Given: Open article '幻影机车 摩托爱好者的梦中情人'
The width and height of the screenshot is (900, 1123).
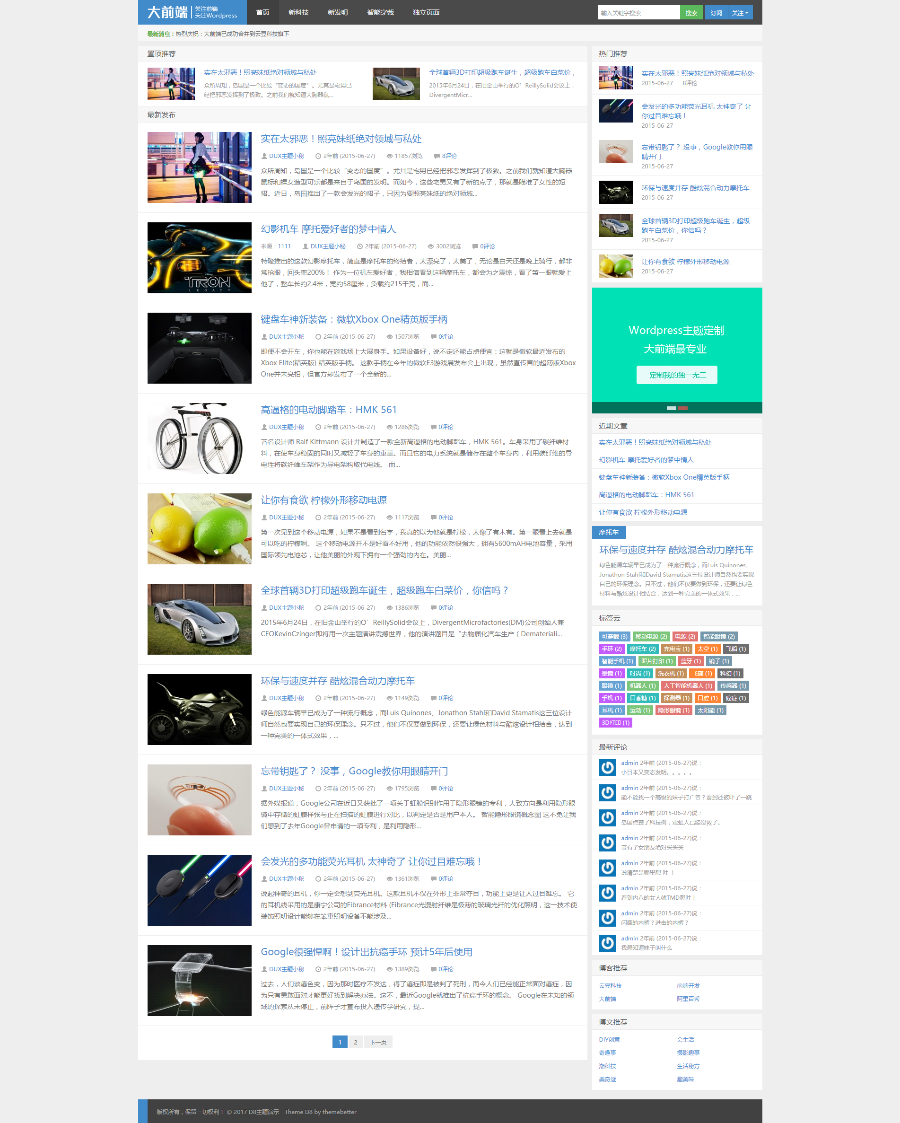Looking at the screenshot, I should point(328,229).
